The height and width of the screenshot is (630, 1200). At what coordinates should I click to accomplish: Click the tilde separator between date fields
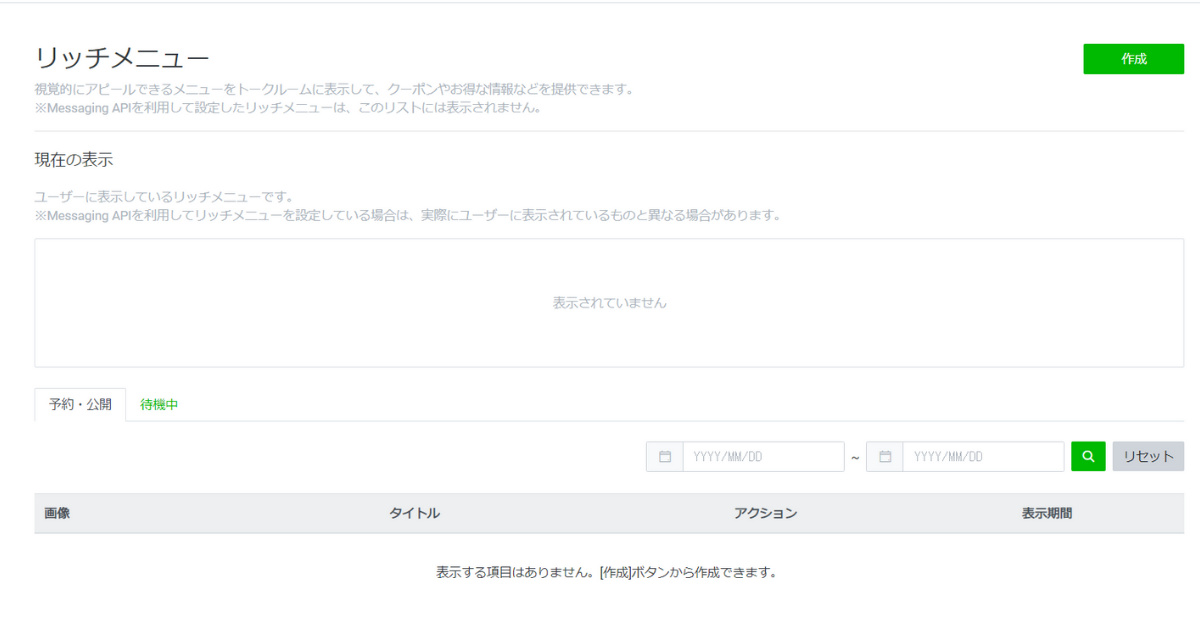pos(855,458)
